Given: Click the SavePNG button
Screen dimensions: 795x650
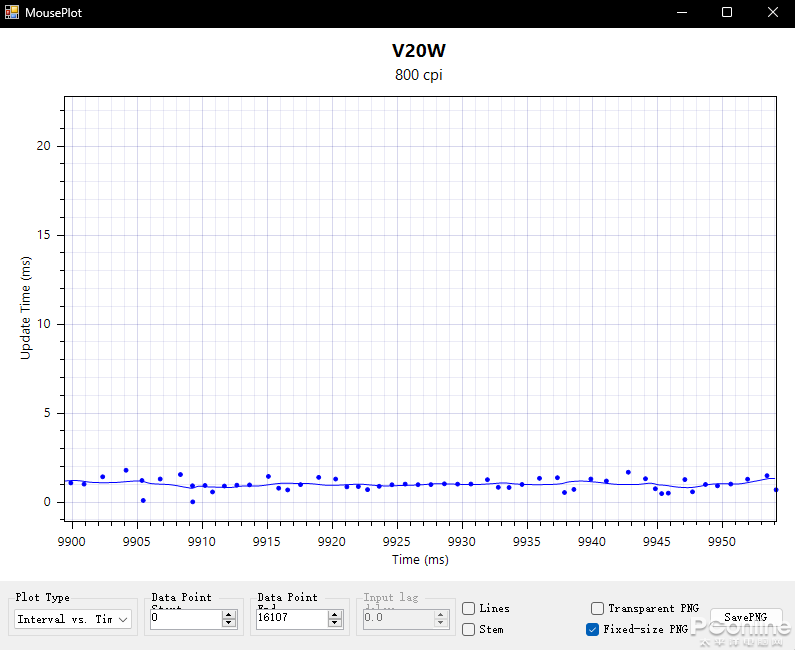Looking at the screenshot, I should click(745, 617).
